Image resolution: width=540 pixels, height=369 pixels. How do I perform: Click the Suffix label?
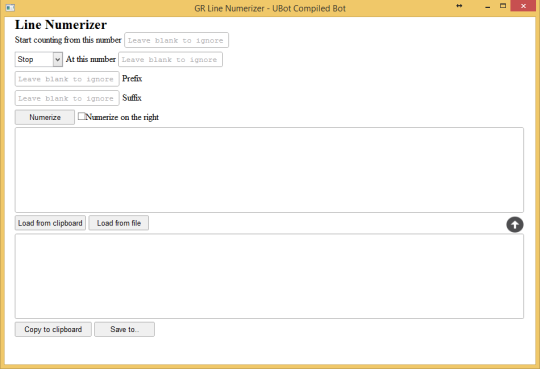point(132,98)
